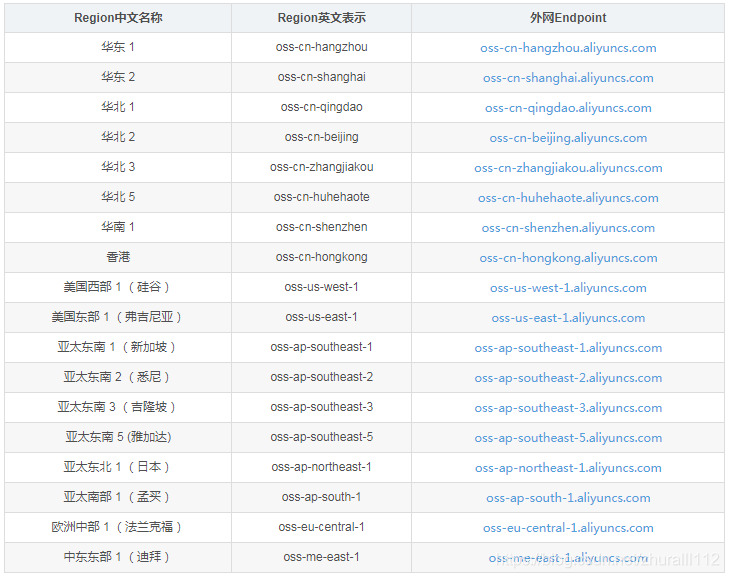The height and width of the screenshot is (578, 729).
Task: Click the oss-ap-southeast-5 region code cell
Action: [321, 437]
